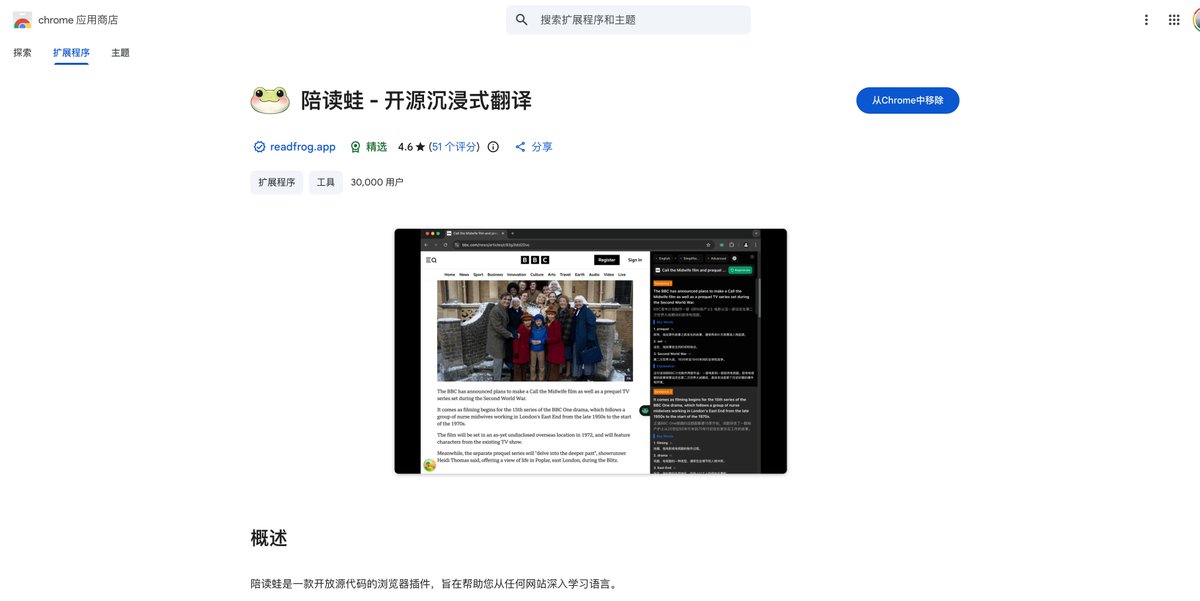
Task: Click the 从Chrome中移除 button
Action: 908,100
